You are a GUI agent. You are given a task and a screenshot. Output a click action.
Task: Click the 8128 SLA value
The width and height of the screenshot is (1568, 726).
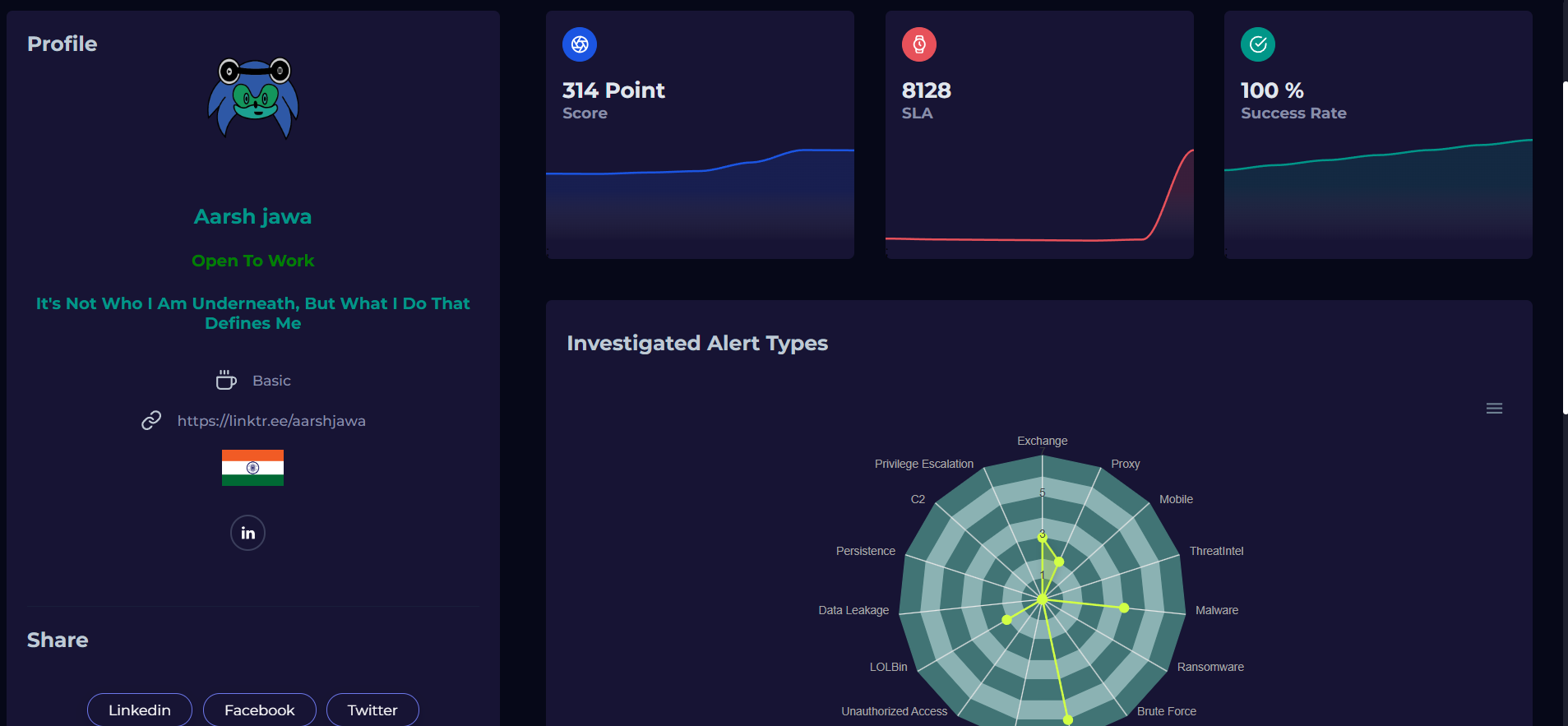click(x=926, y=90)
